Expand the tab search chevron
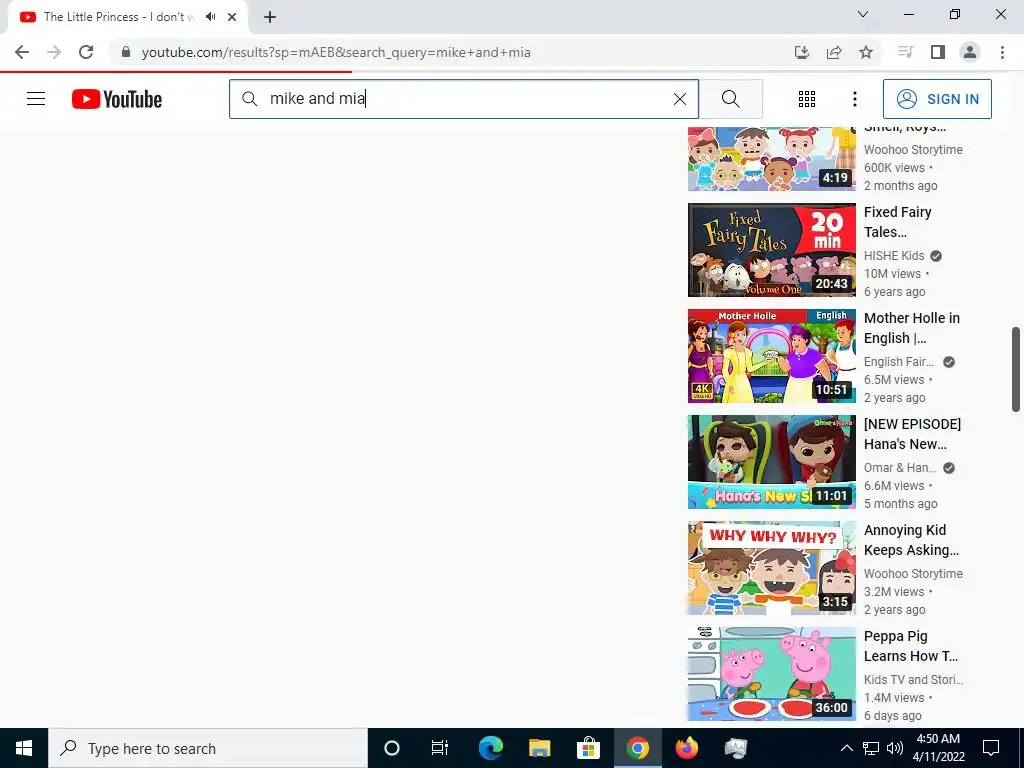1024x768 pixels. tap(863, 14)
